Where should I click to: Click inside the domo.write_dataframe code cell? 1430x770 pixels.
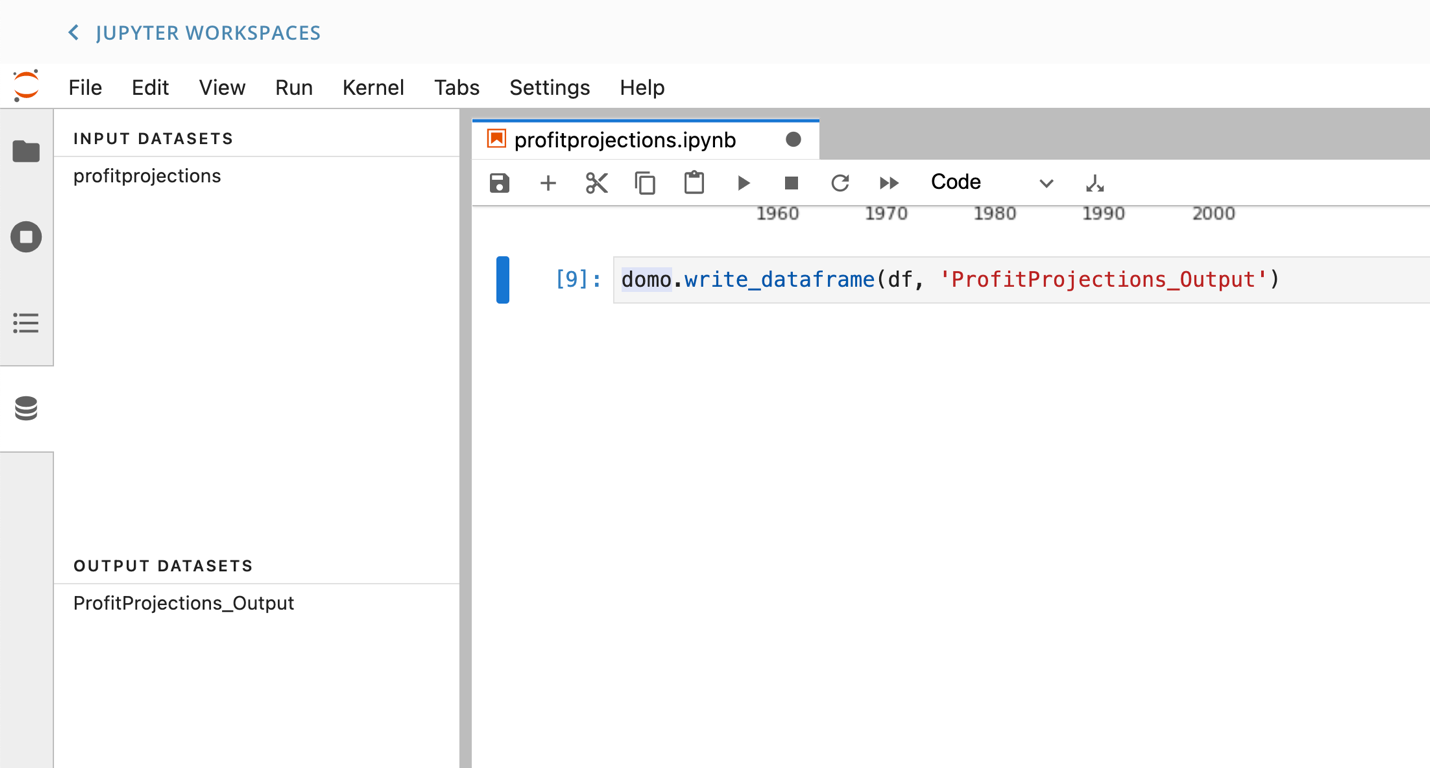1020,280
